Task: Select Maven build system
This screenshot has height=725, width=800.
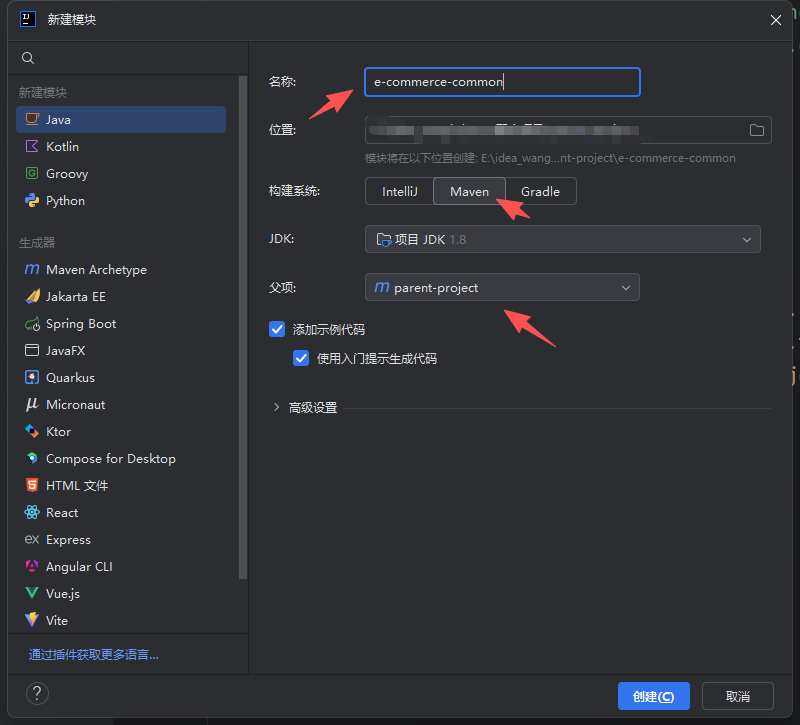Action: 469,191
